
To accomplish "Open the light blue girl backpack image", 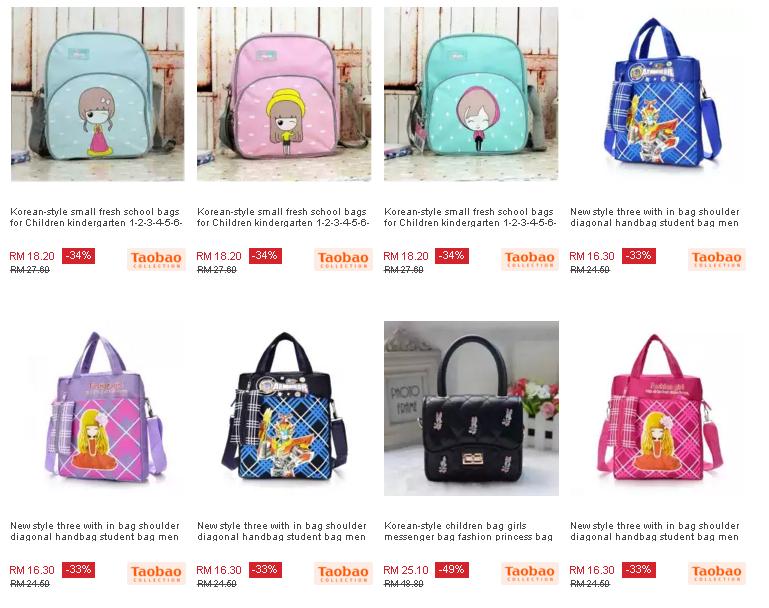I will tap(98, 94).
